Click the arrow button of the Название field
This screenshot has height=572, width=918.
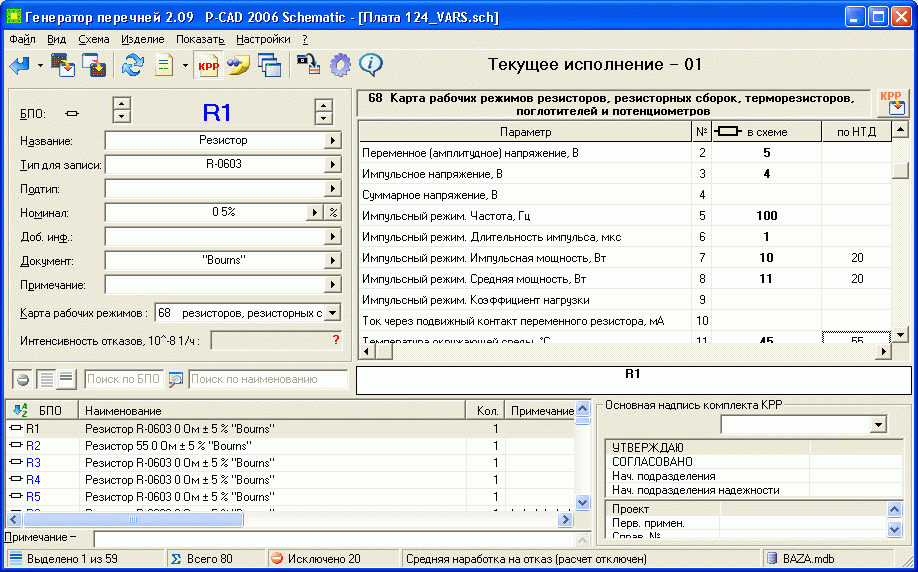(x=333, y=141)
